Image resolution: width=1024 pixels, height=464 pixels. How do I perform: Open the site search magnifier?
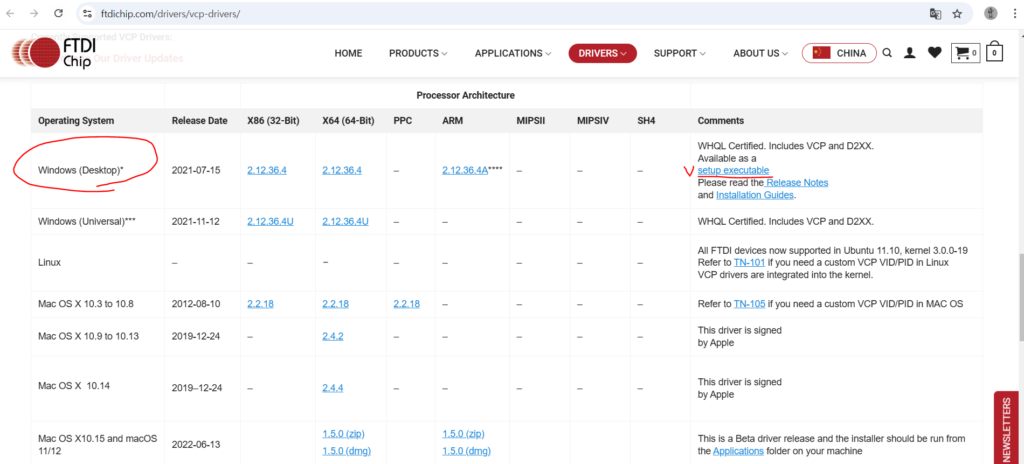click(887, 53)
